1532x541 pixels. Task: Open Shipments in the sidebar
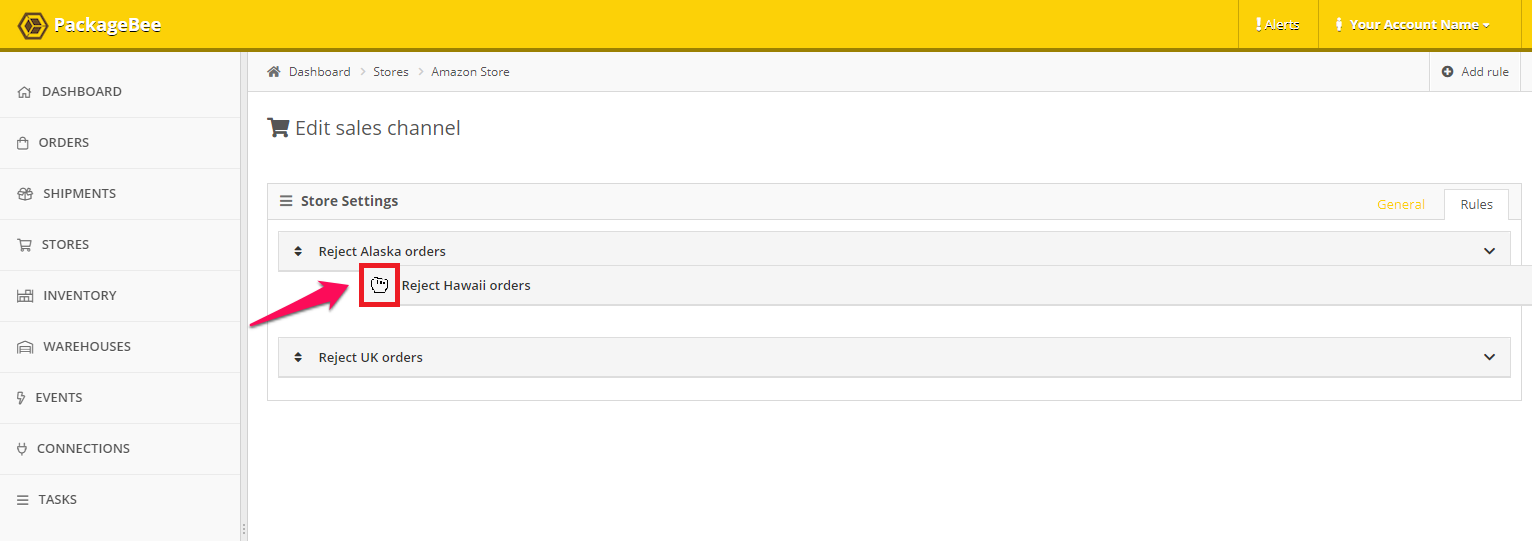pos(120,194)
